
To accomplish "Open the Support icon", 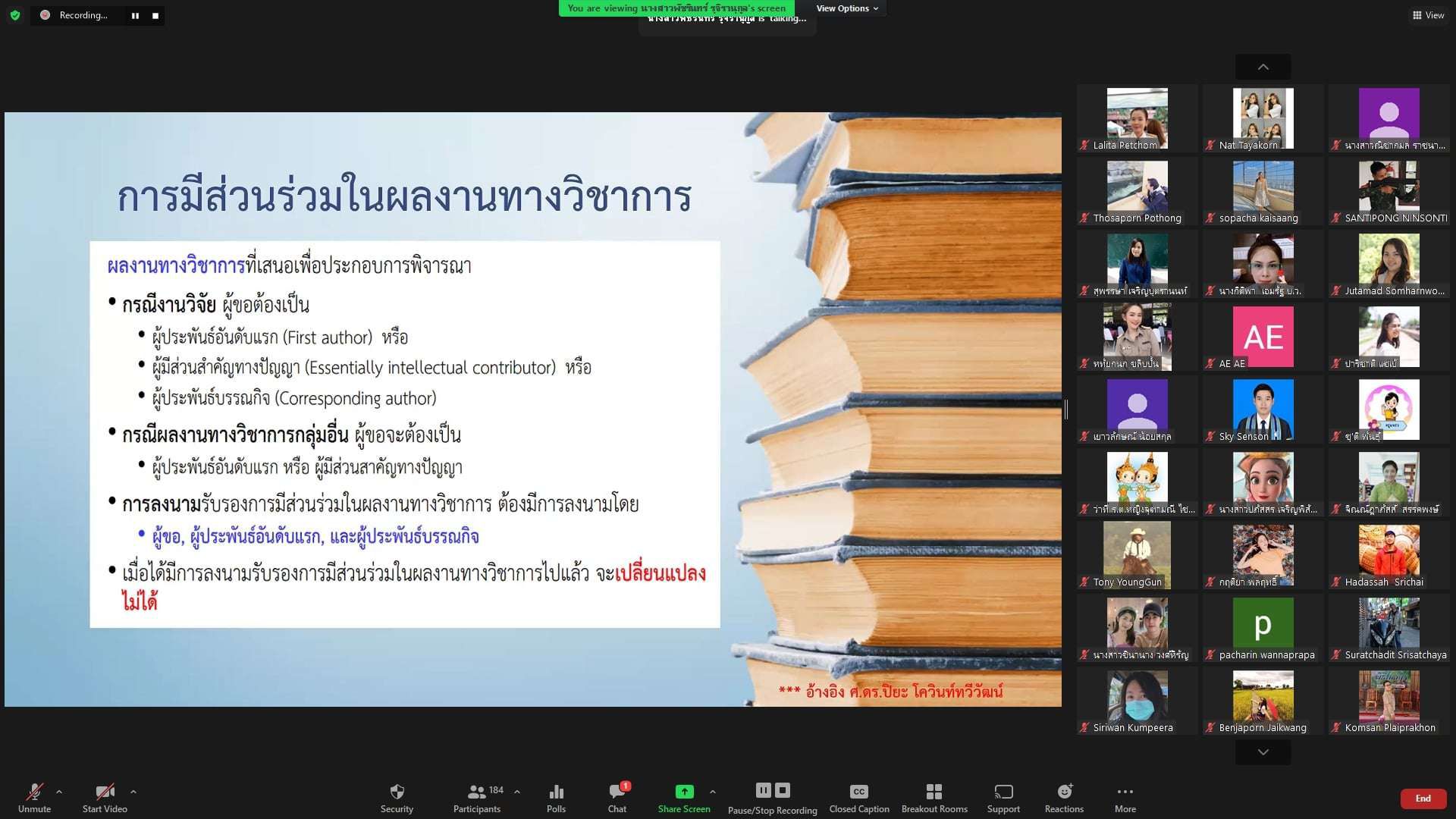I will pyautogui.click(x=1003, y=792).
